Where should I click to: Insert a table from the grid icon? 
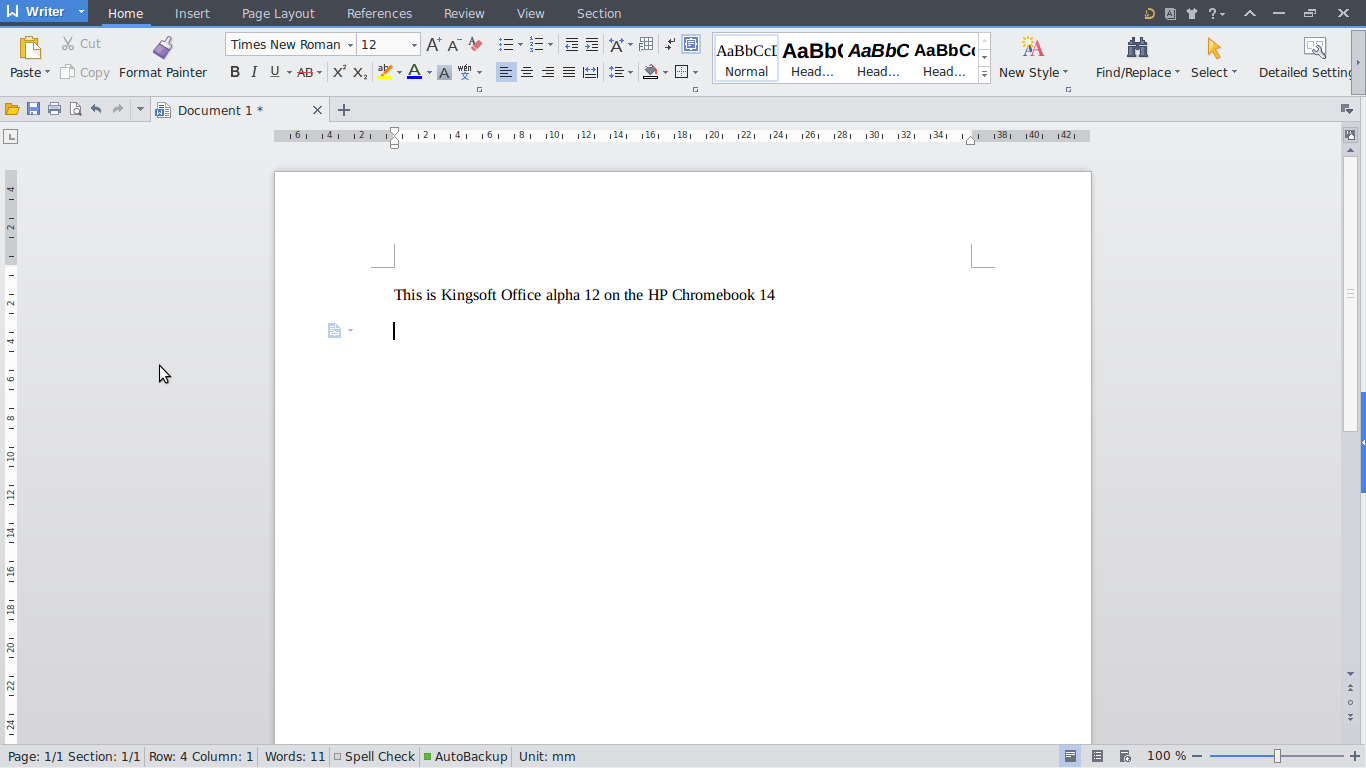(646, 45)
